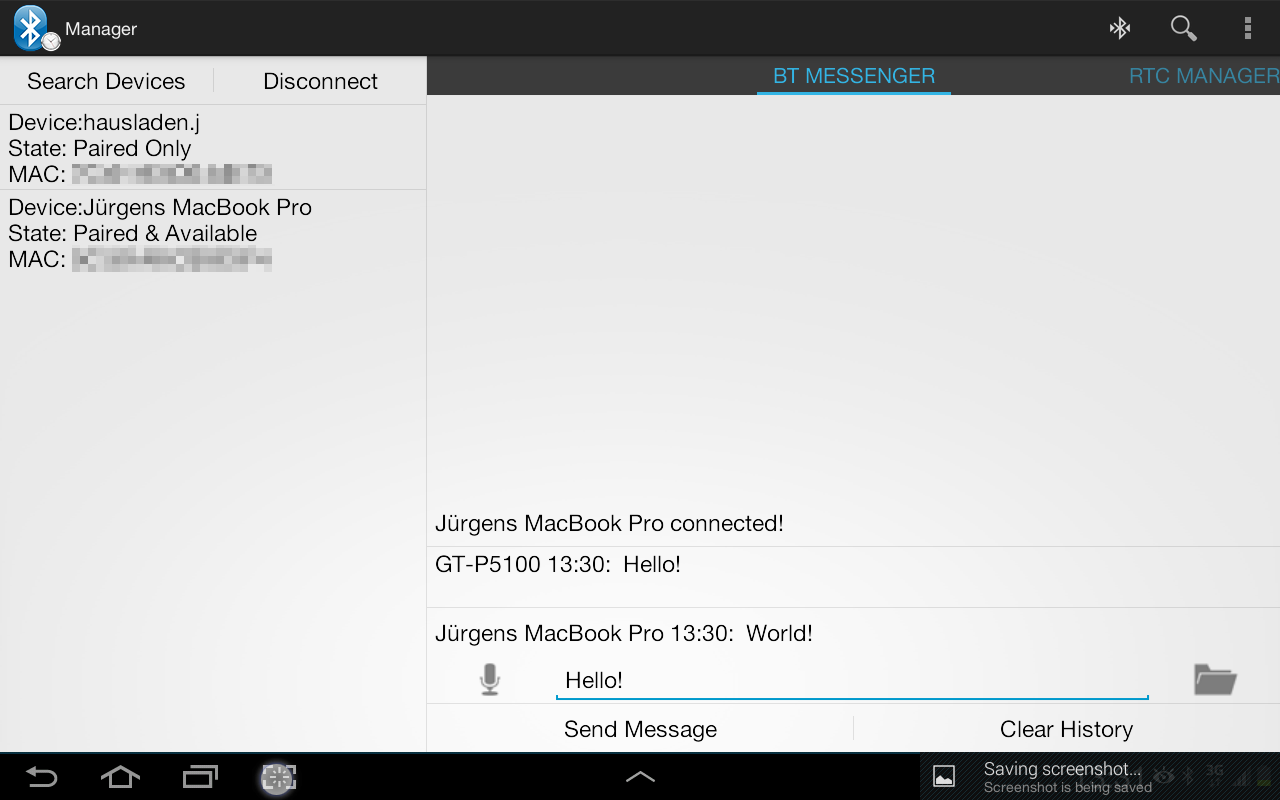This screenshot has height=800, width=1280.
Task: Expand the bottom tray up-arrow
Action: pos(640,777)
